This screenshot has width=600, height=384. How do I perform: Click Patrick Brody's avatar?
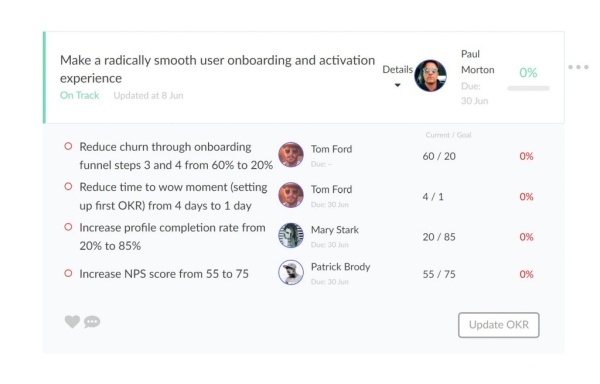[x=291, y=272]
